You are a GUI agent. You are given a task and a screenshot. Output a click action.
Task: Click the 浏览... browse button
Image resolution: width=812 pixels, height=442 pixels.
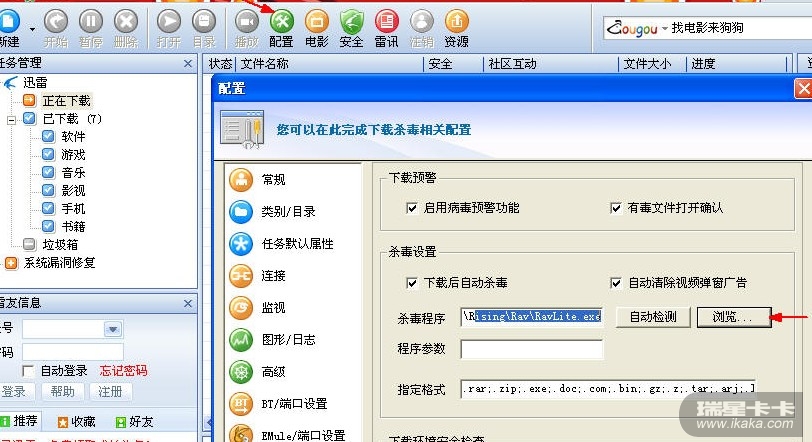click(x=734, y=317)
